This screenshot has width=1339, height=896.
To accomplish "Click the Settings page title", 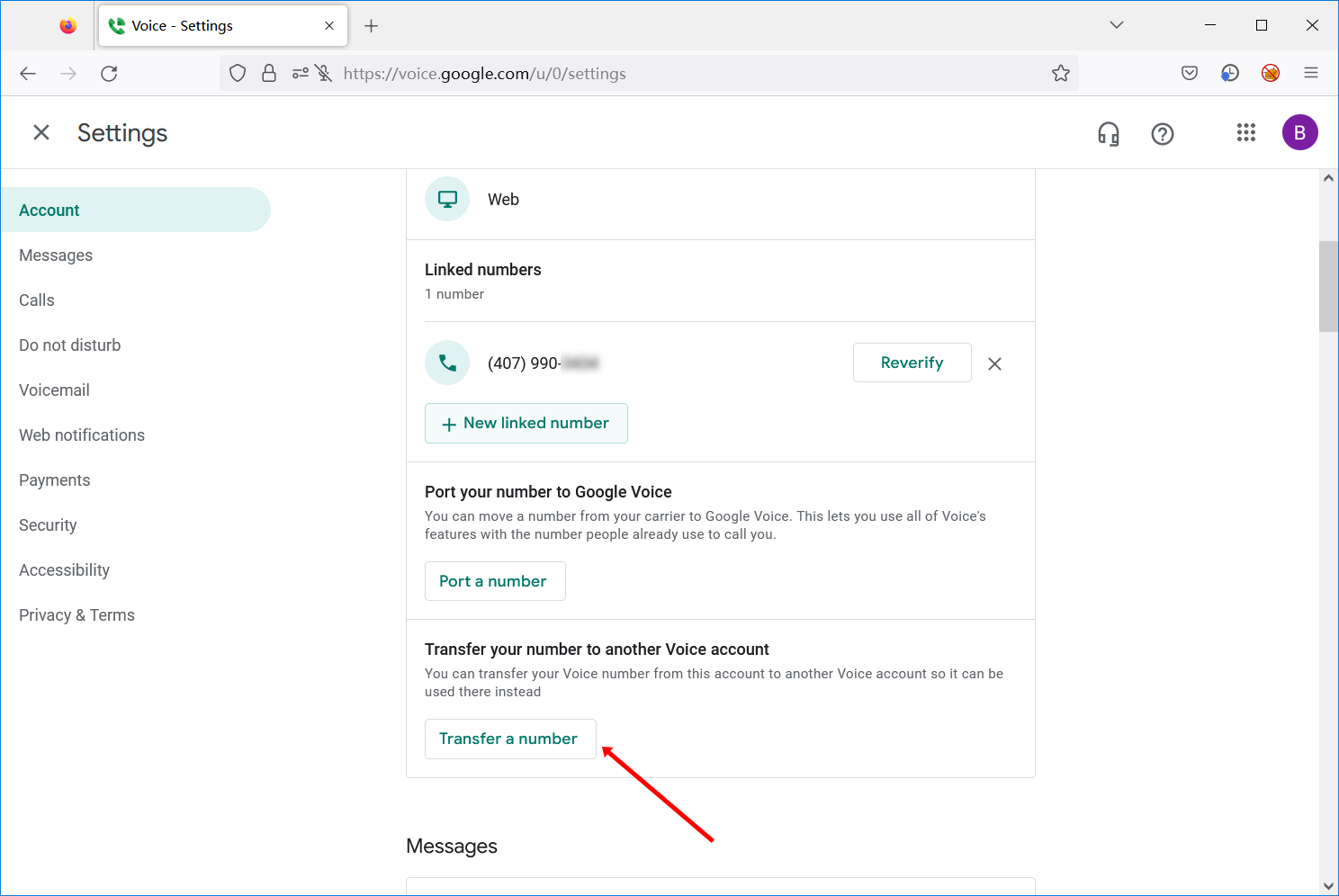I will [122, 133].
